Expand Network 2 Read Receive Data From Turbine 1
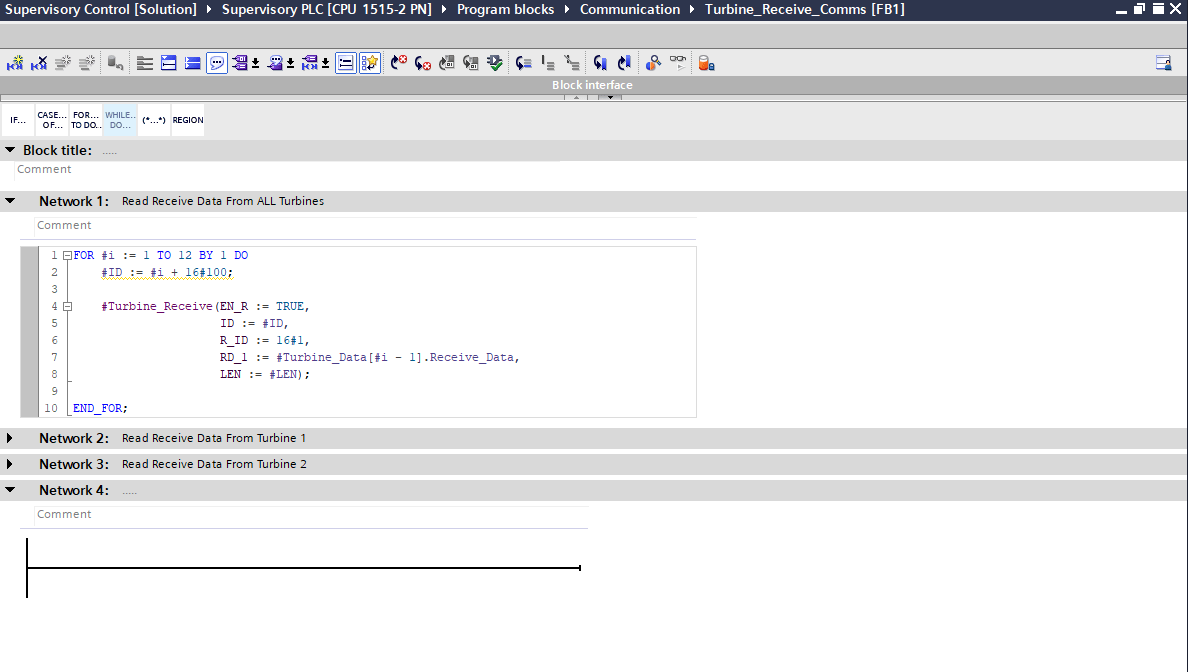This screenshot has height=672, width=1188. coord(10,438)
